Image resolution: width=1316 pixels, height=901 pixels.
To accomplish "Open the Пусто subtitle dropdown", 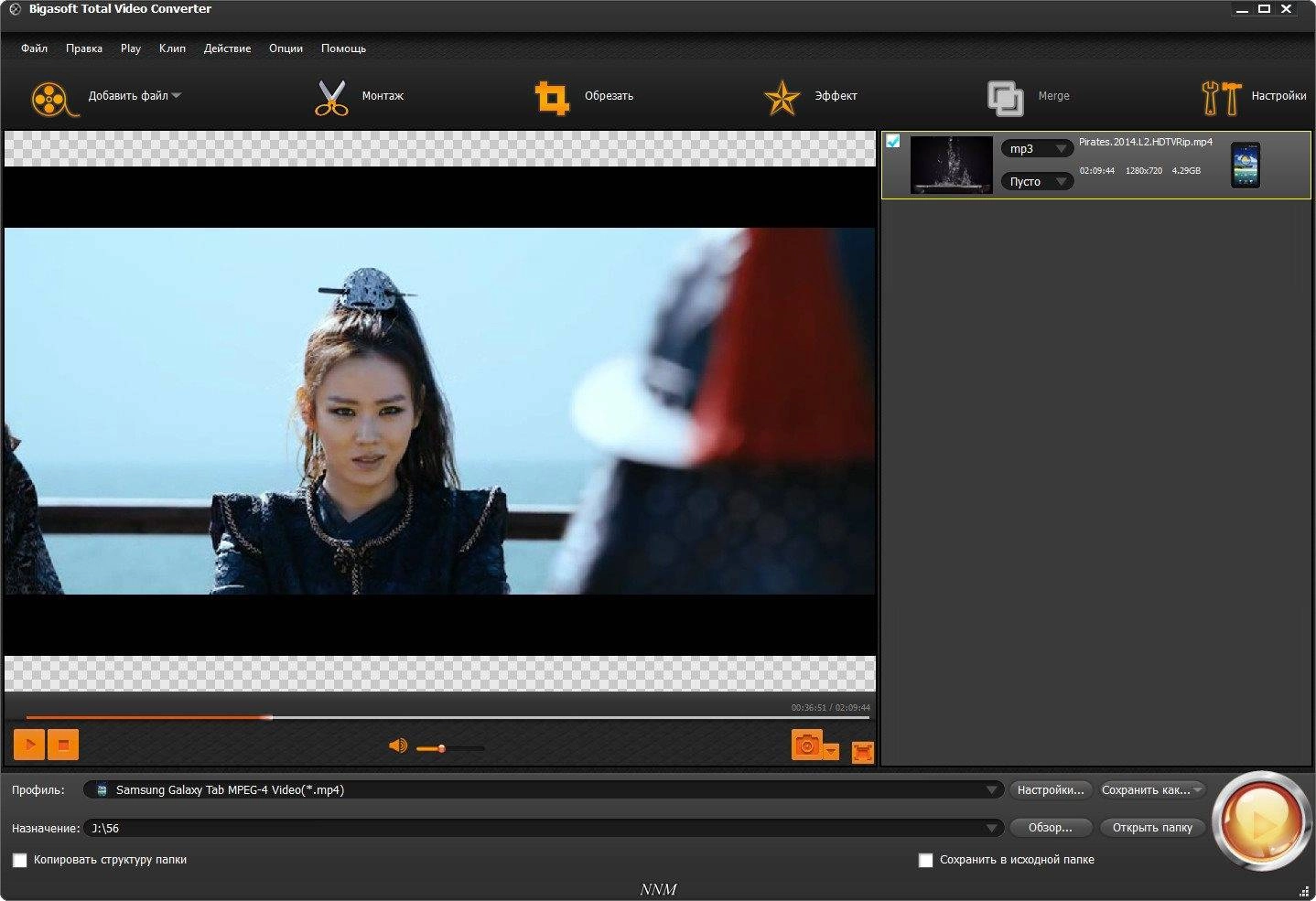I will pyautogui.click(x=1036, y=181).
